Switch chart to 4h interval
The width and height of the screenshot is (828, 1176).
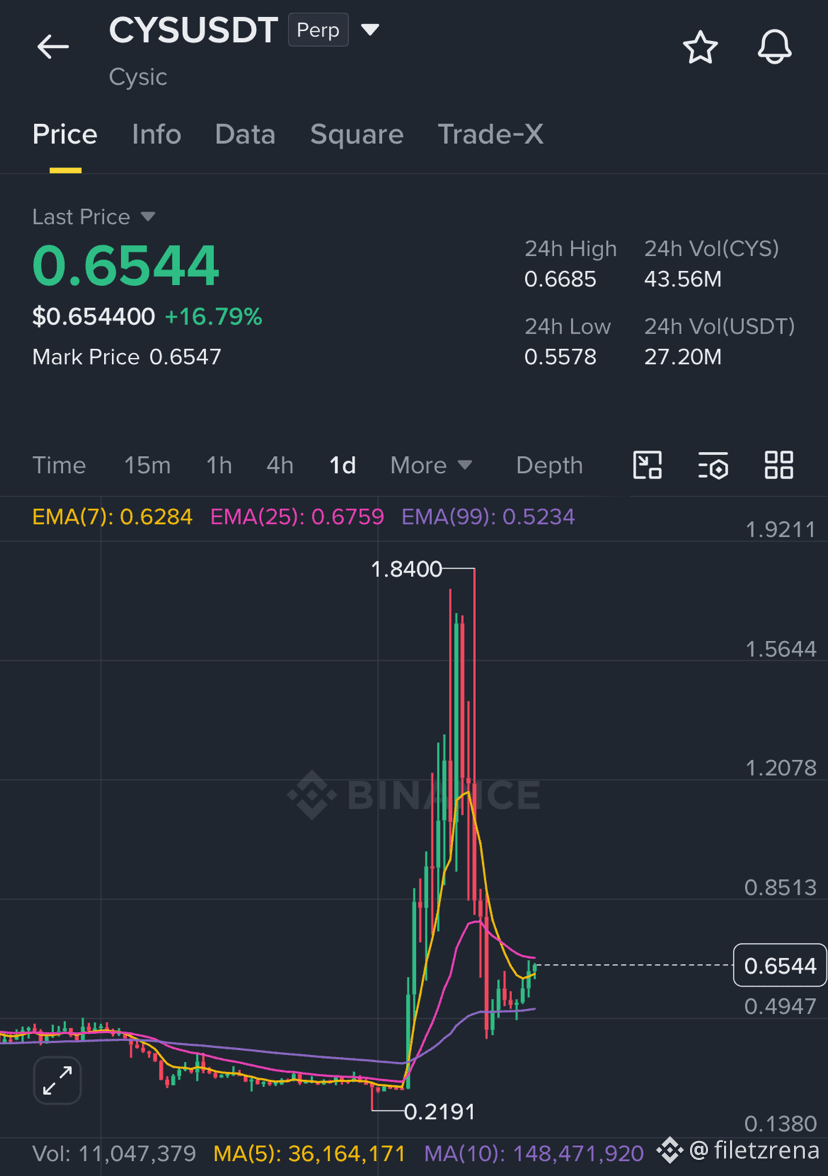[x=280, y=465]
